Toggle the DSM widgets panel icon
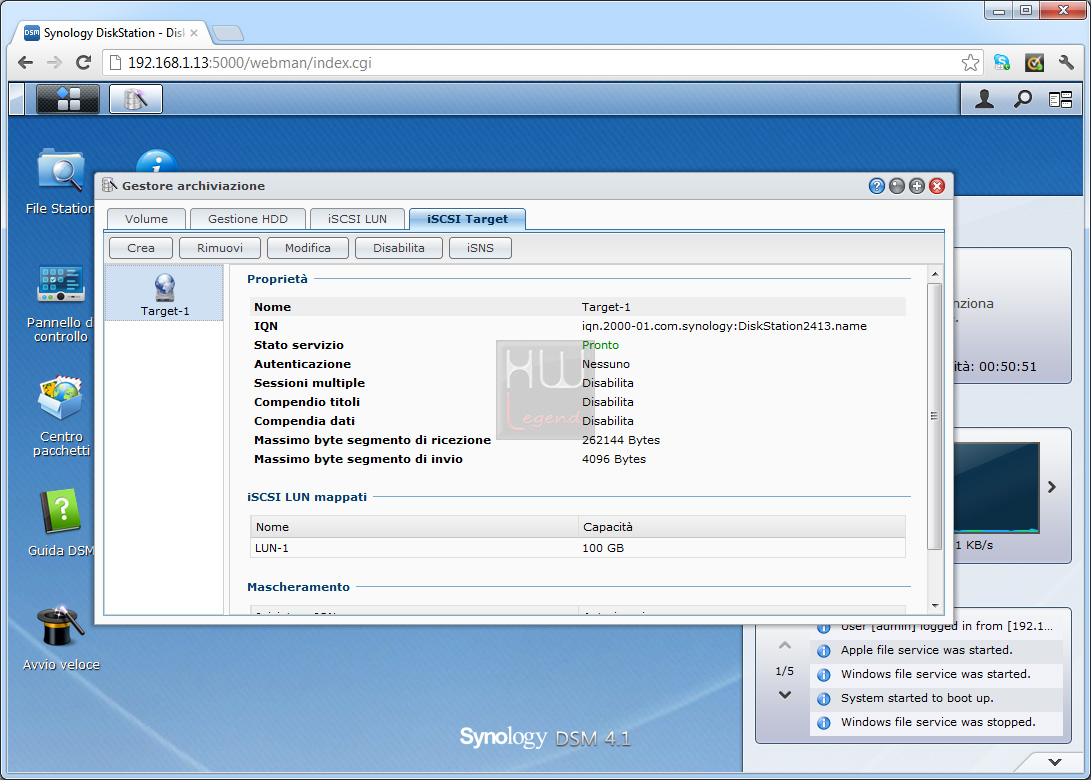1091x780 pixels. pos(1060,100)
